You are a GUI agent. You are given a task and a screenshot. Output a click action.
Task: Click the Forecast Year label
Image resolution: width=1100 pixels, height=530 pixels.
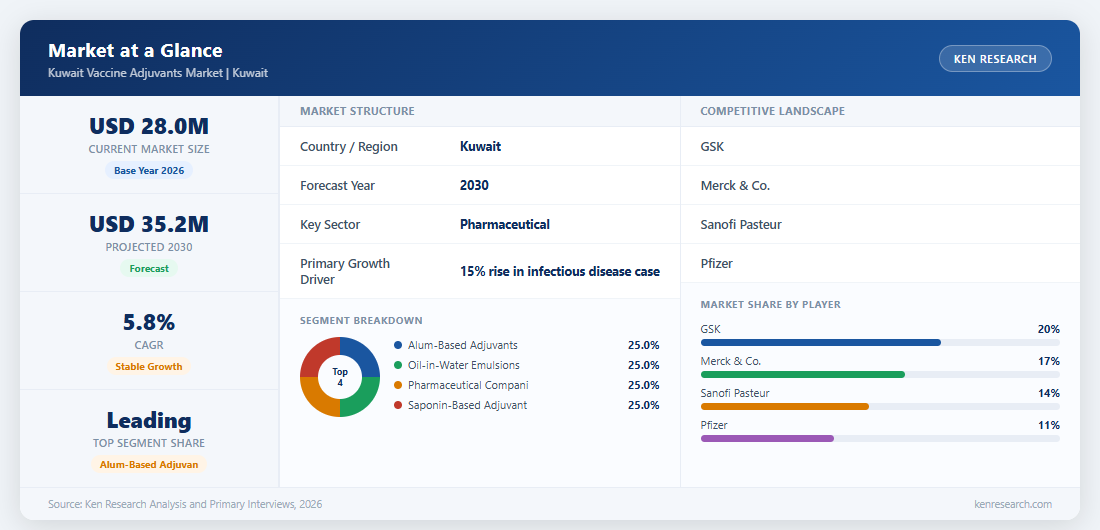[x=337, y=185]
